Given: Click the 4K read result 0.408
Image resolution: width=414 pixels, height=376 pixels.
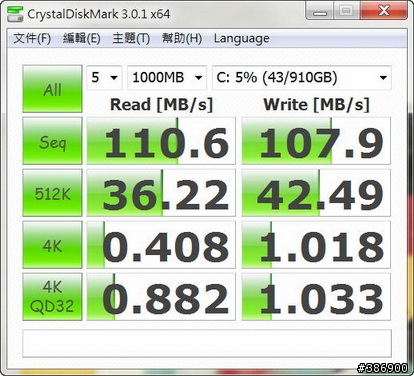Looking at the screenshot, I should (x=161, y=245).
